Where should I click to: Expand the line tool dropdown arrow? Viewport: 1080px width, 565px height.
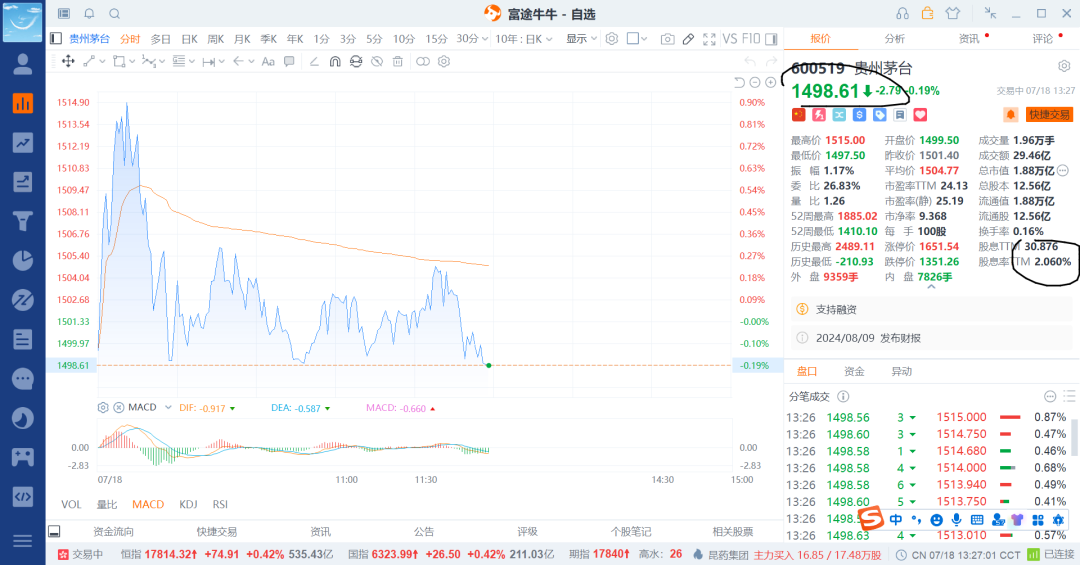pyautogui.click(x=102, y=61)
